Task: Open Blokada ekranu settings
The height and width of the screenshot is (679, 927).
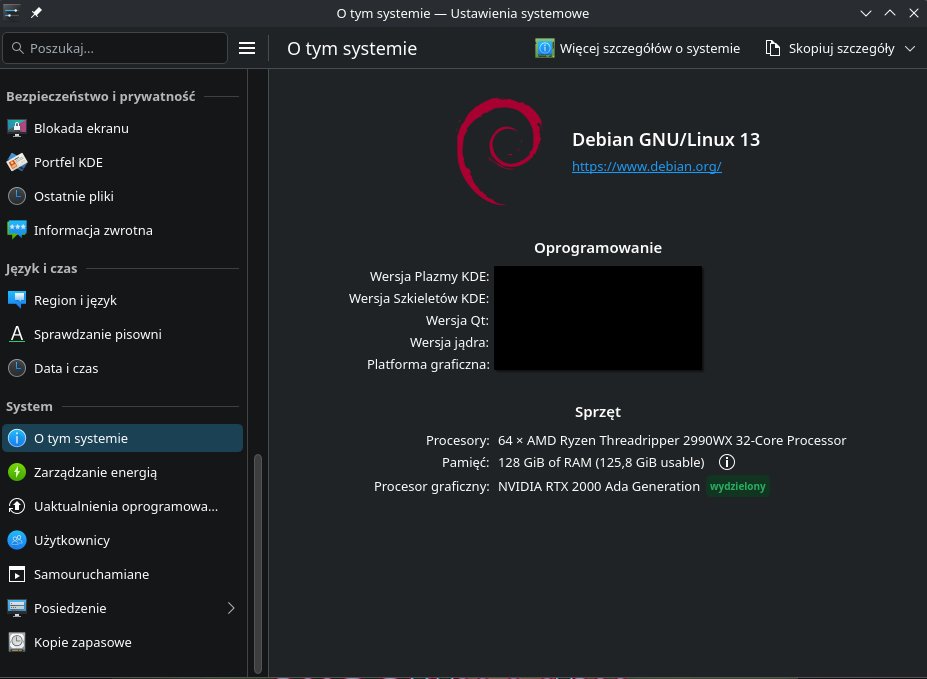Action: coord(122,128)
